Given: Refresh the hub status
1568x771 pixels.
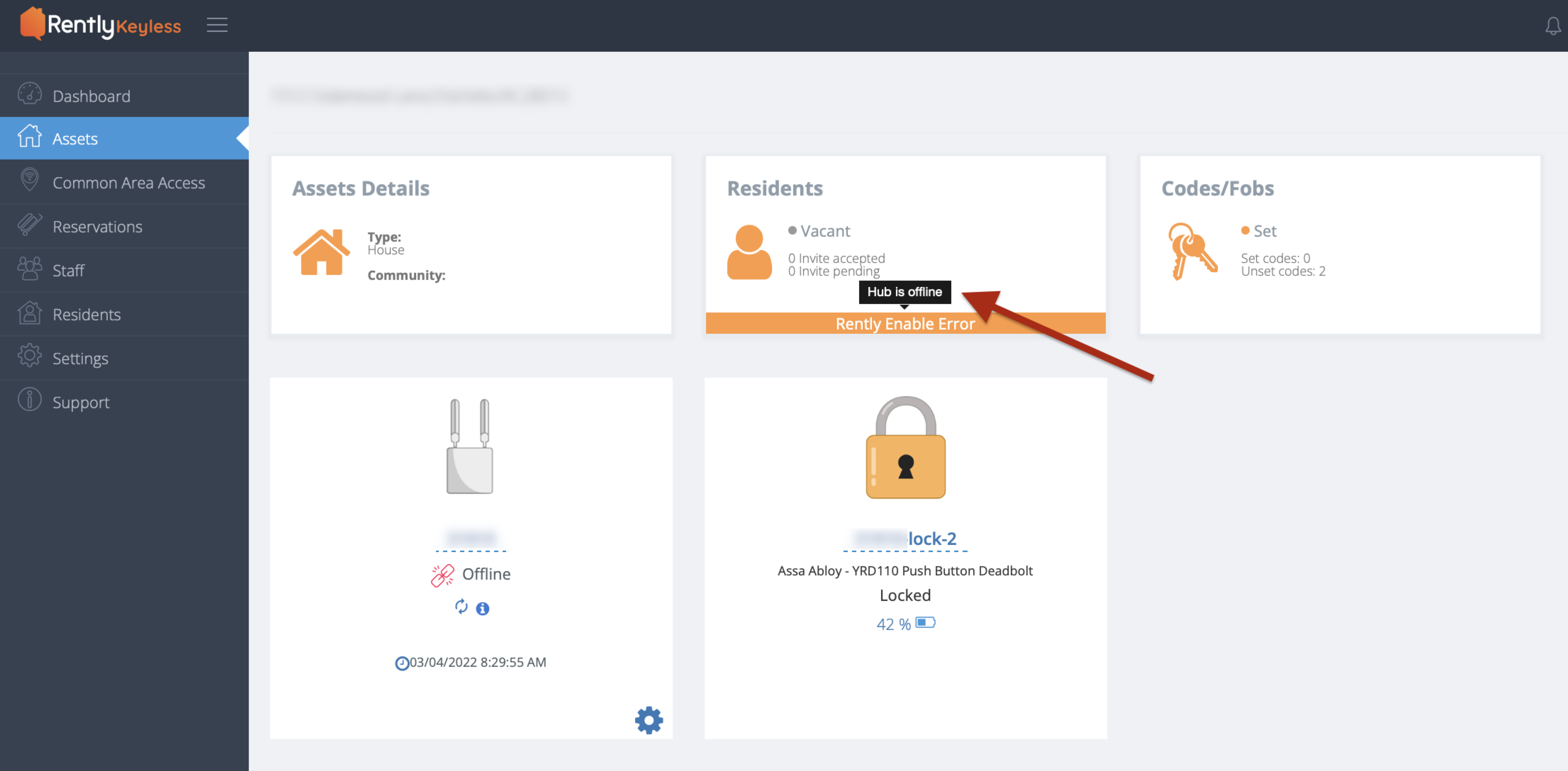Looking at the screenshot, I should [x=461, y=607].
